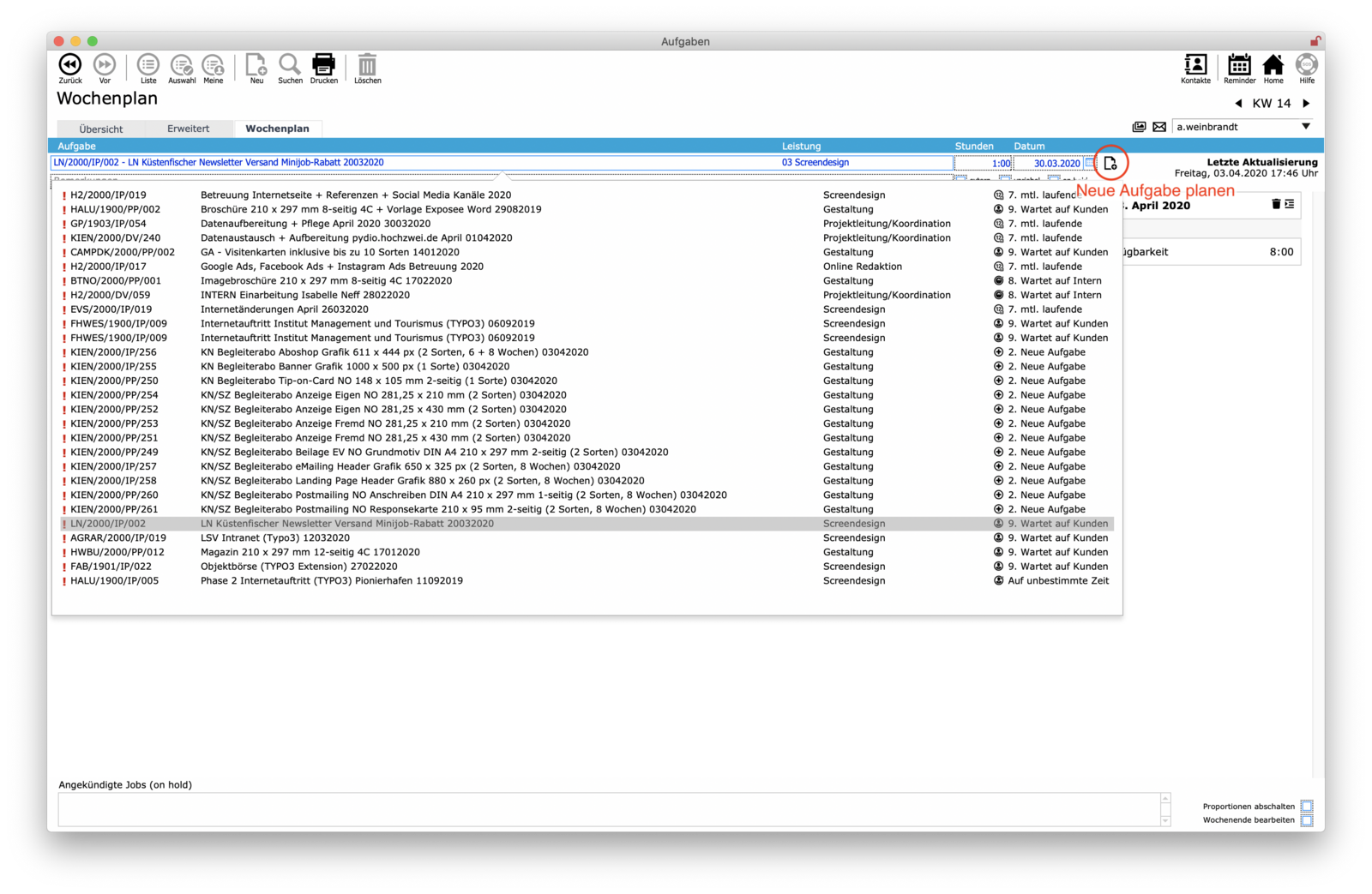
Task: Click the Zurück navigation icon
Action: pos(70,65)
